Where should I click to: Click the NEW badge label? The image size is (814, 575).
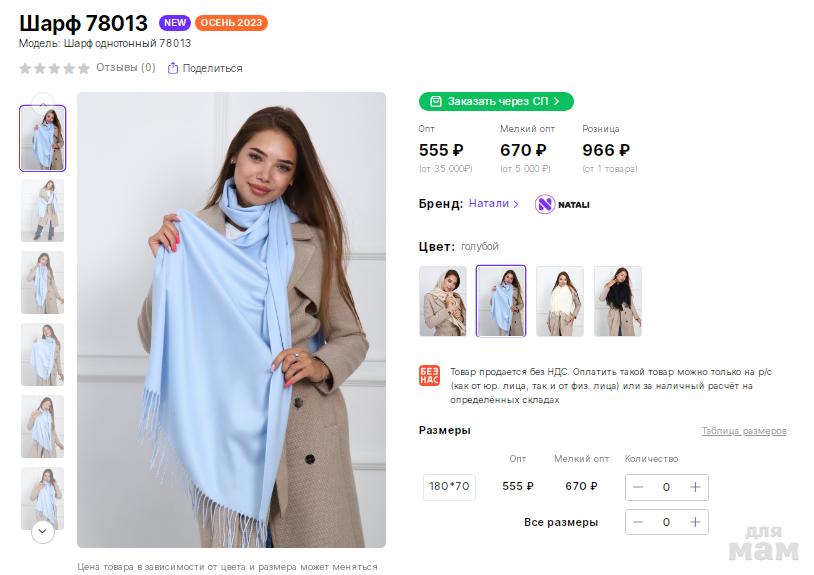174,23
